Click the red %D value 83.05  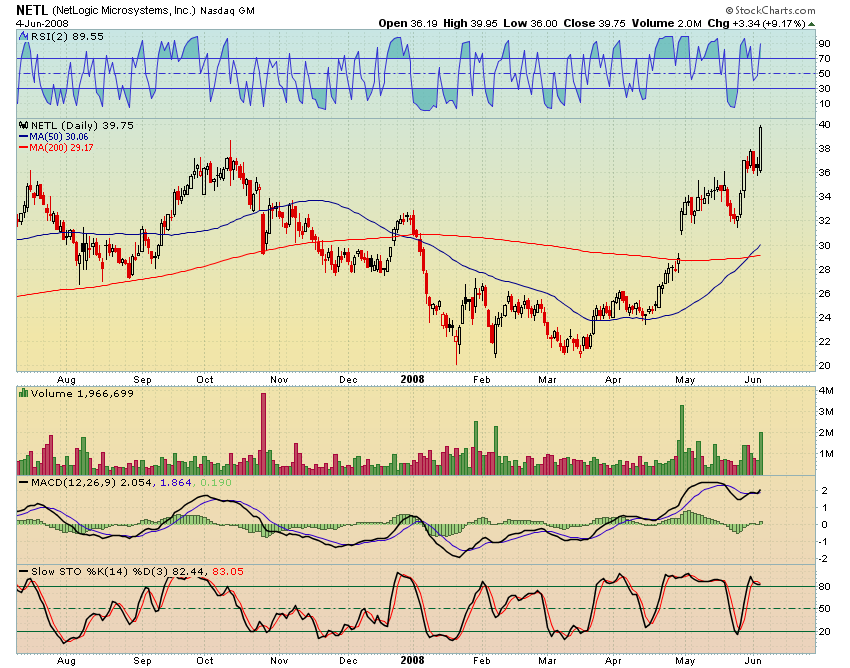pos(228,571)
